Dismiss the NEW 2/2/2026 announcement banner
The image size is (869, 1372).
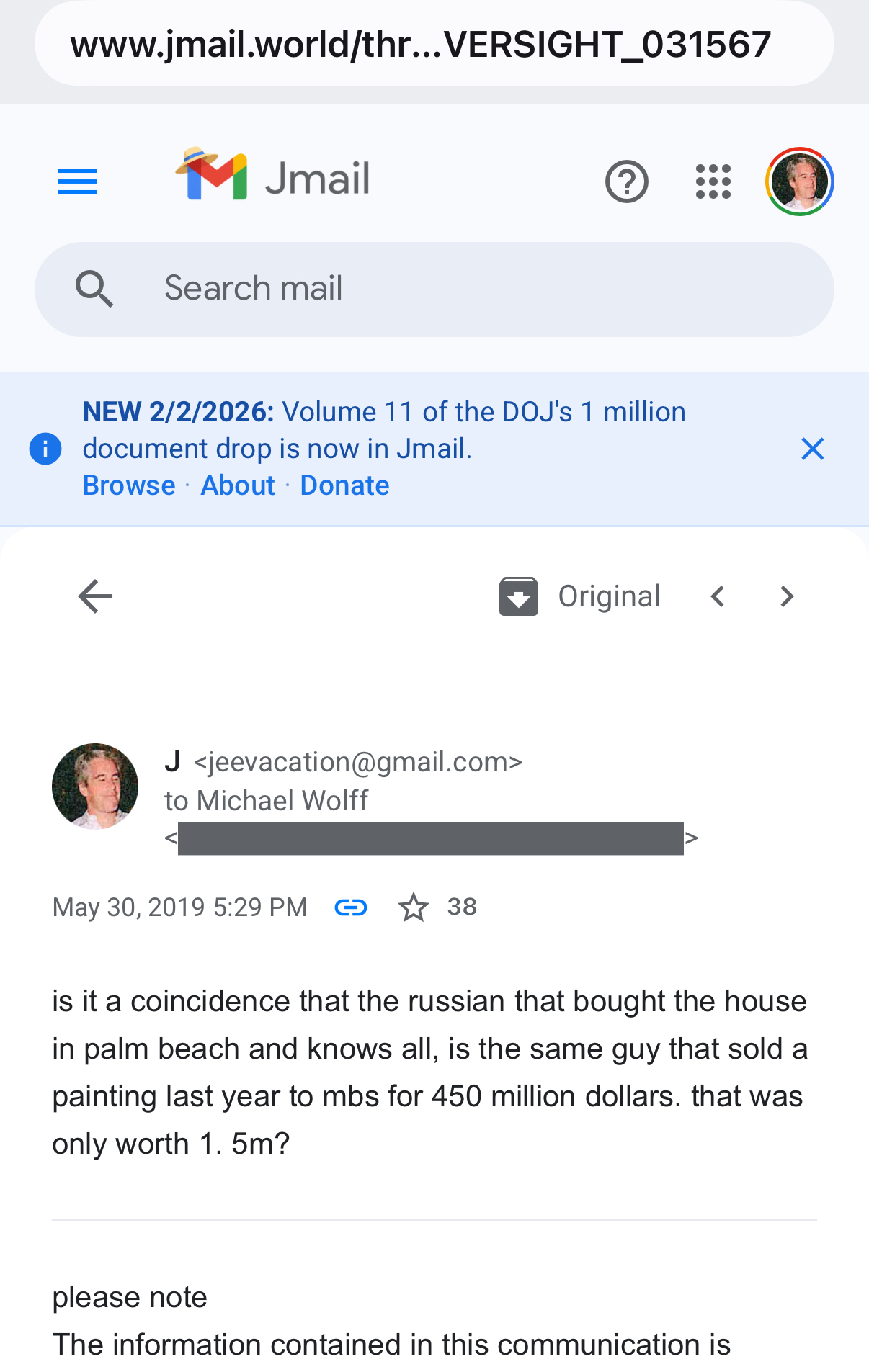[x=813, y=449]
